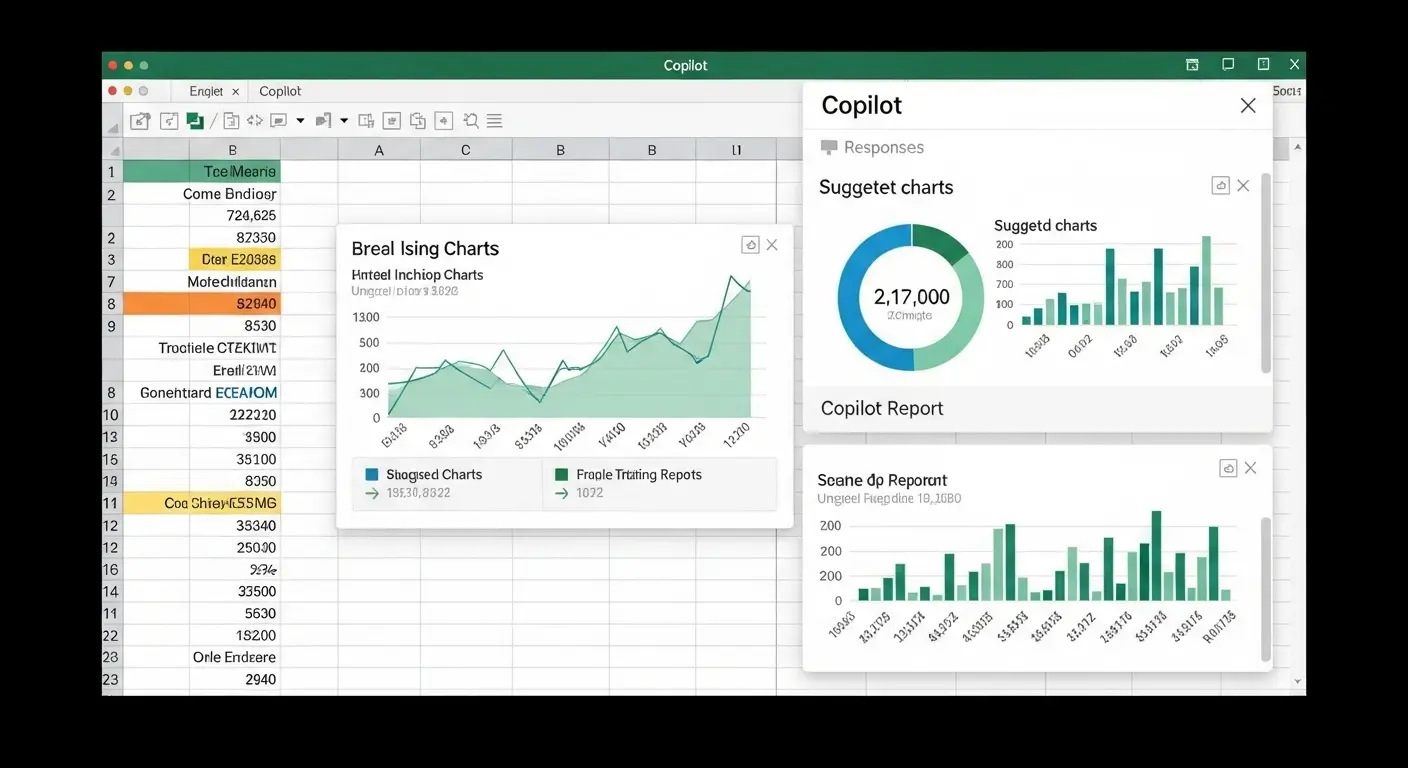1408x768 pixels.
Task: Select the cell showing 35100
Action: pos(201,459)
